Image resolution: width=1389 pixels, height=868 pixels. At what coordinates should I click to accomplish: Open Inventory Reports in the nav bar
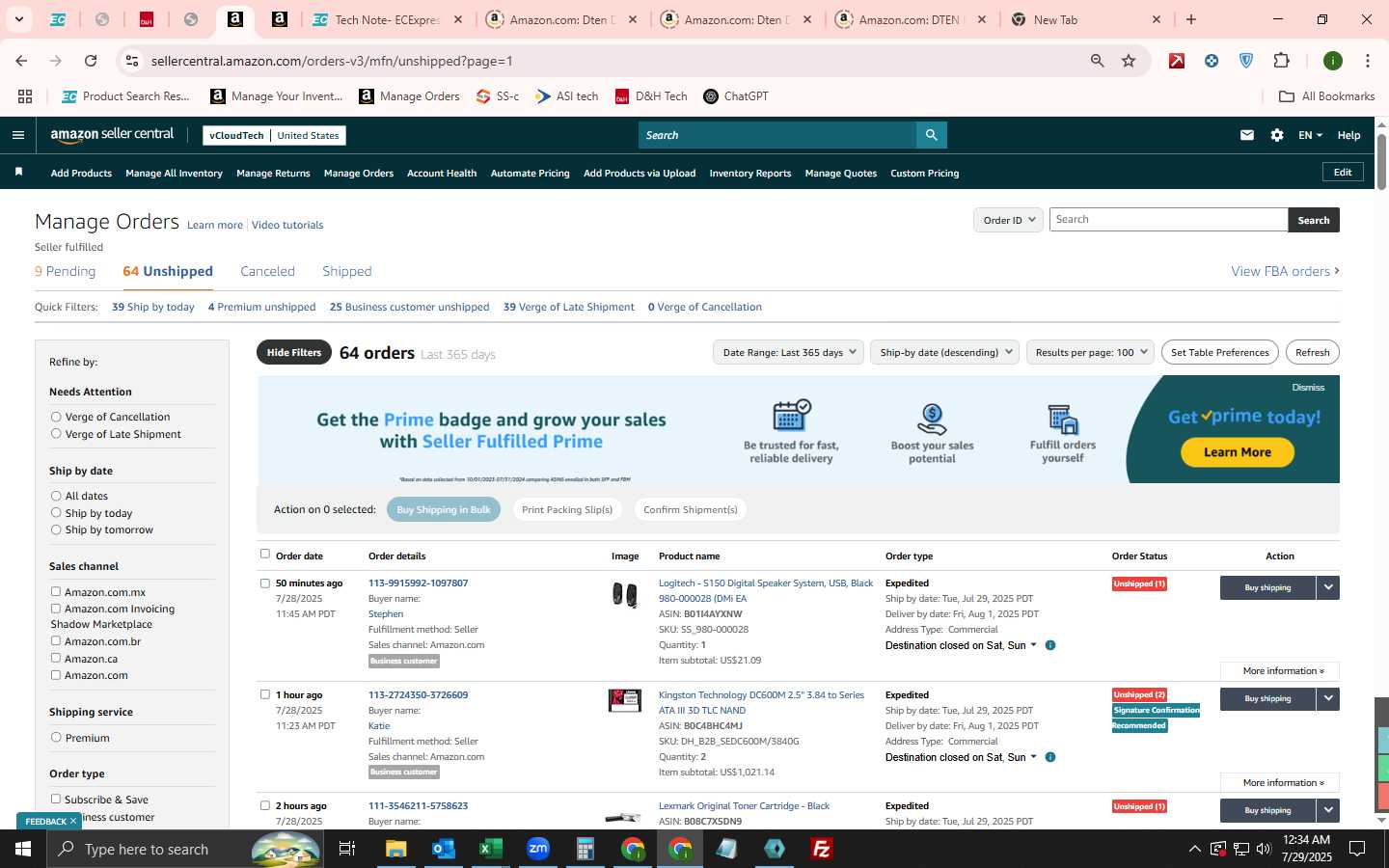click(x=749, y=174)
